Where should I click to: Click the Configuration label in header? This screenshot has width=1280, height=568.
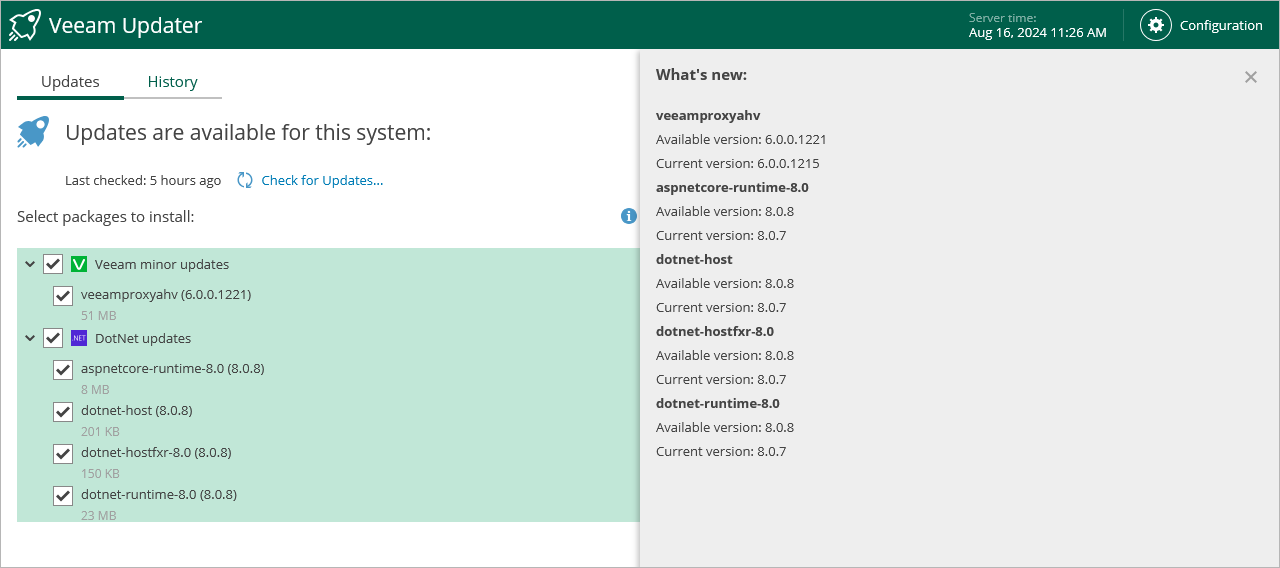1221,25
